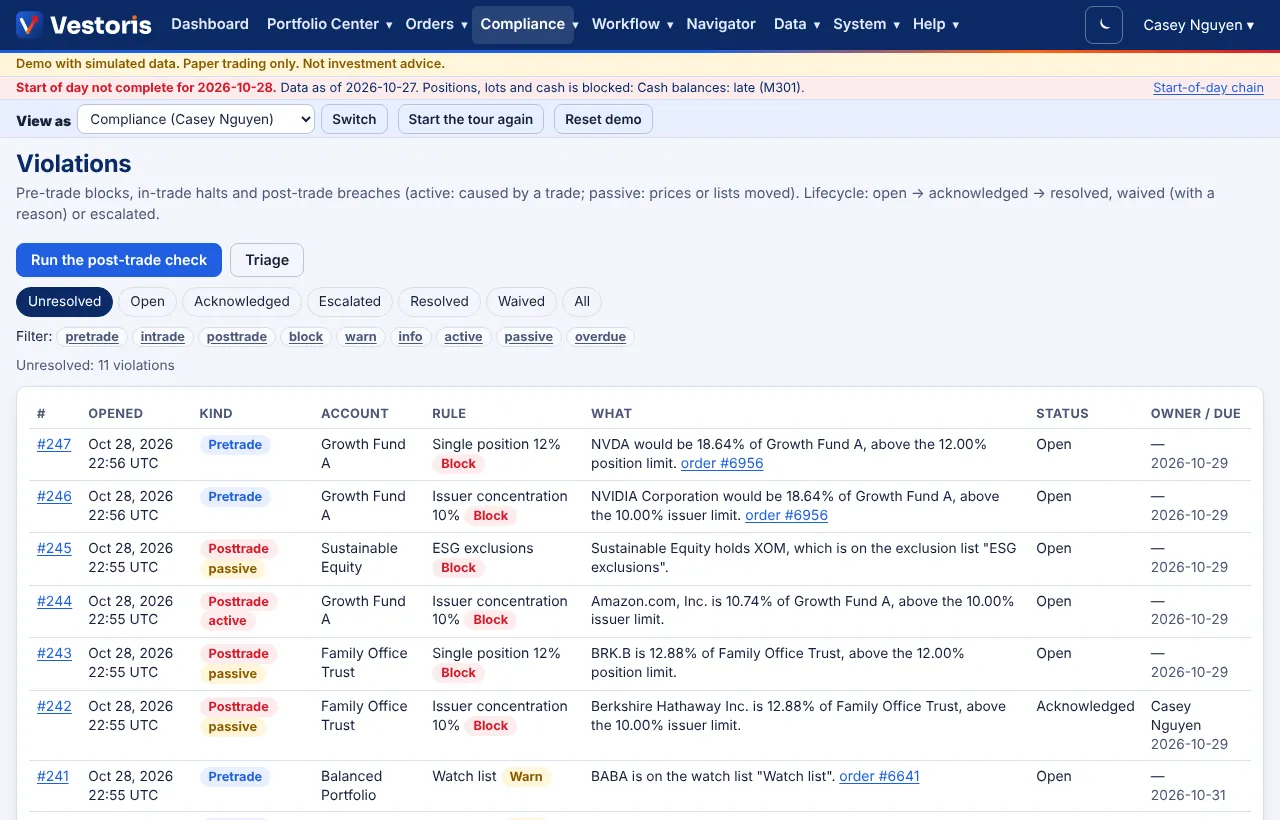This screenshot has height=820, width=1280.
Task: Open the Start-of-day chain link
Action: tap(1208, 88)
